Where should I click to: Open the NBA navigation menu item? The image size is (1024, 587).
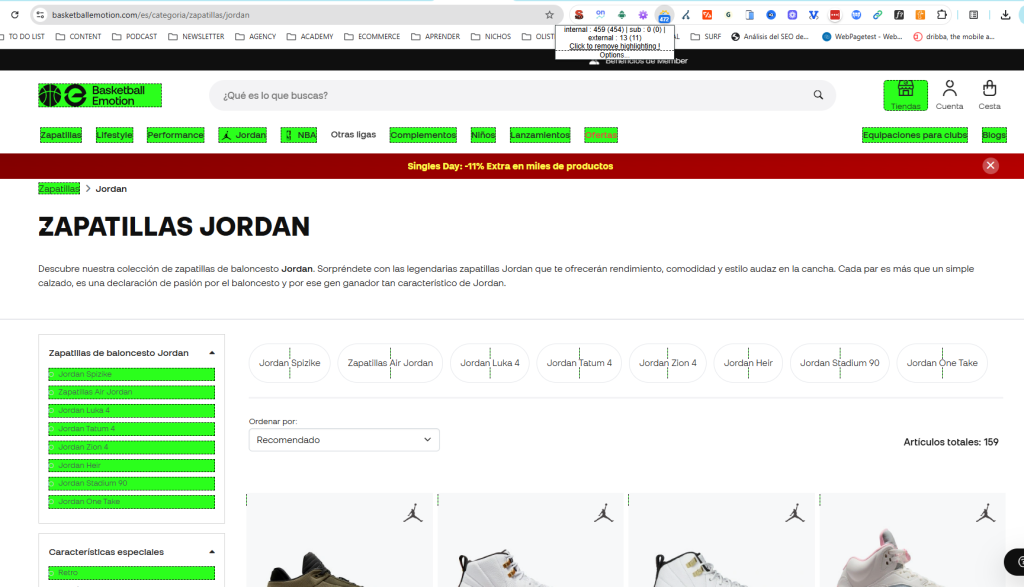click(299, 135)
